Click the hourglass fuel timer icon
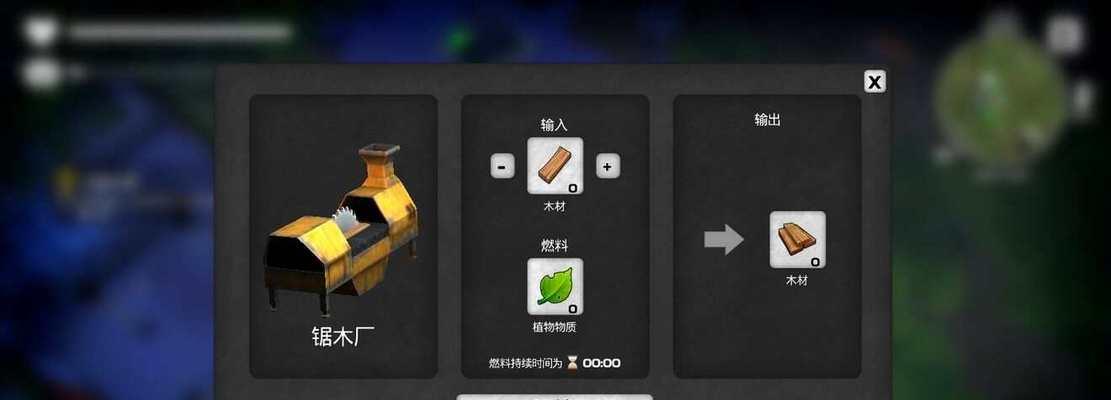The image size is (1111, 400). [x=573, y=363]
